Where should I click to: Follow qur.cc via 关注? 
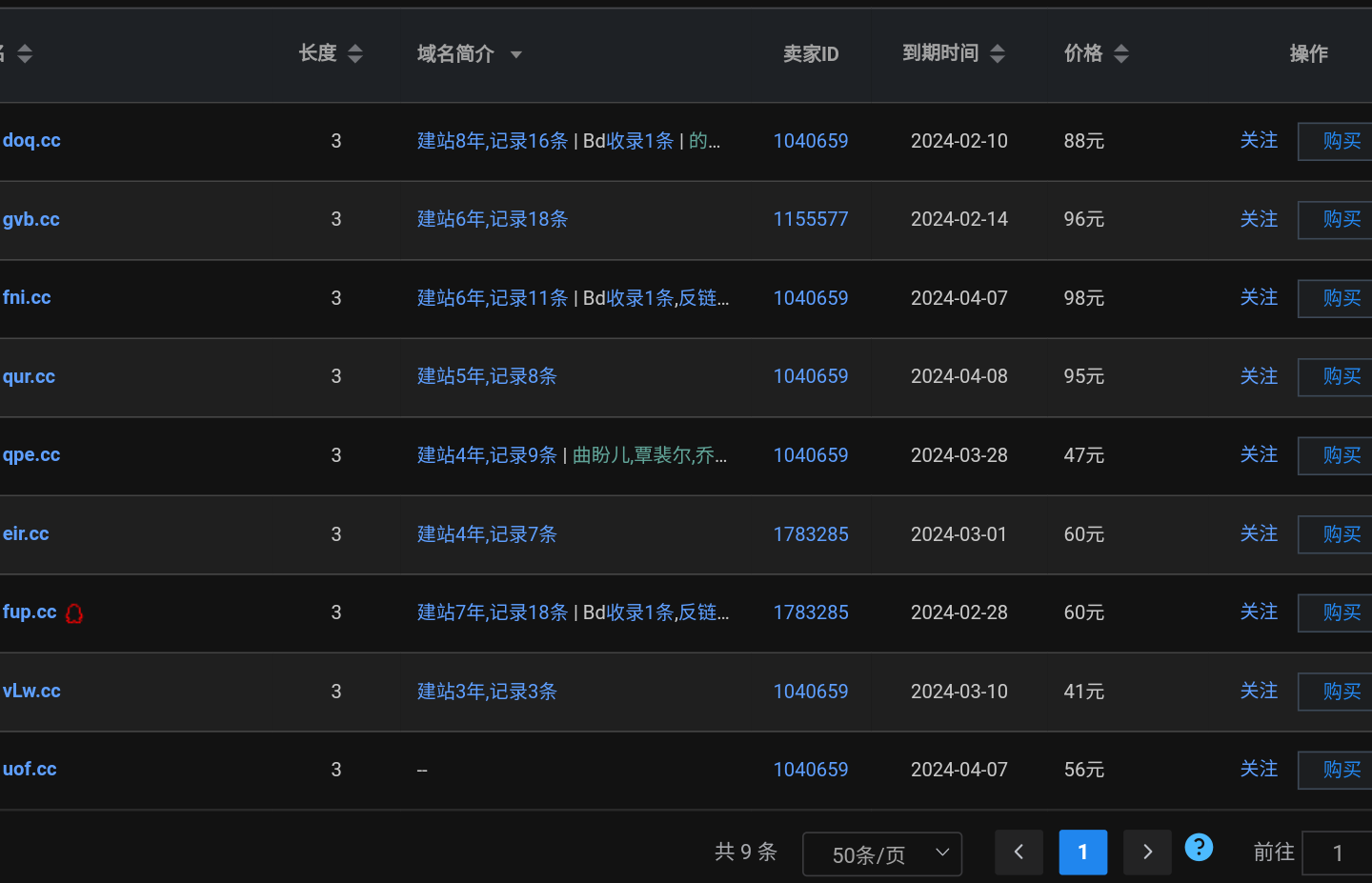click(x=1259, y=376)
